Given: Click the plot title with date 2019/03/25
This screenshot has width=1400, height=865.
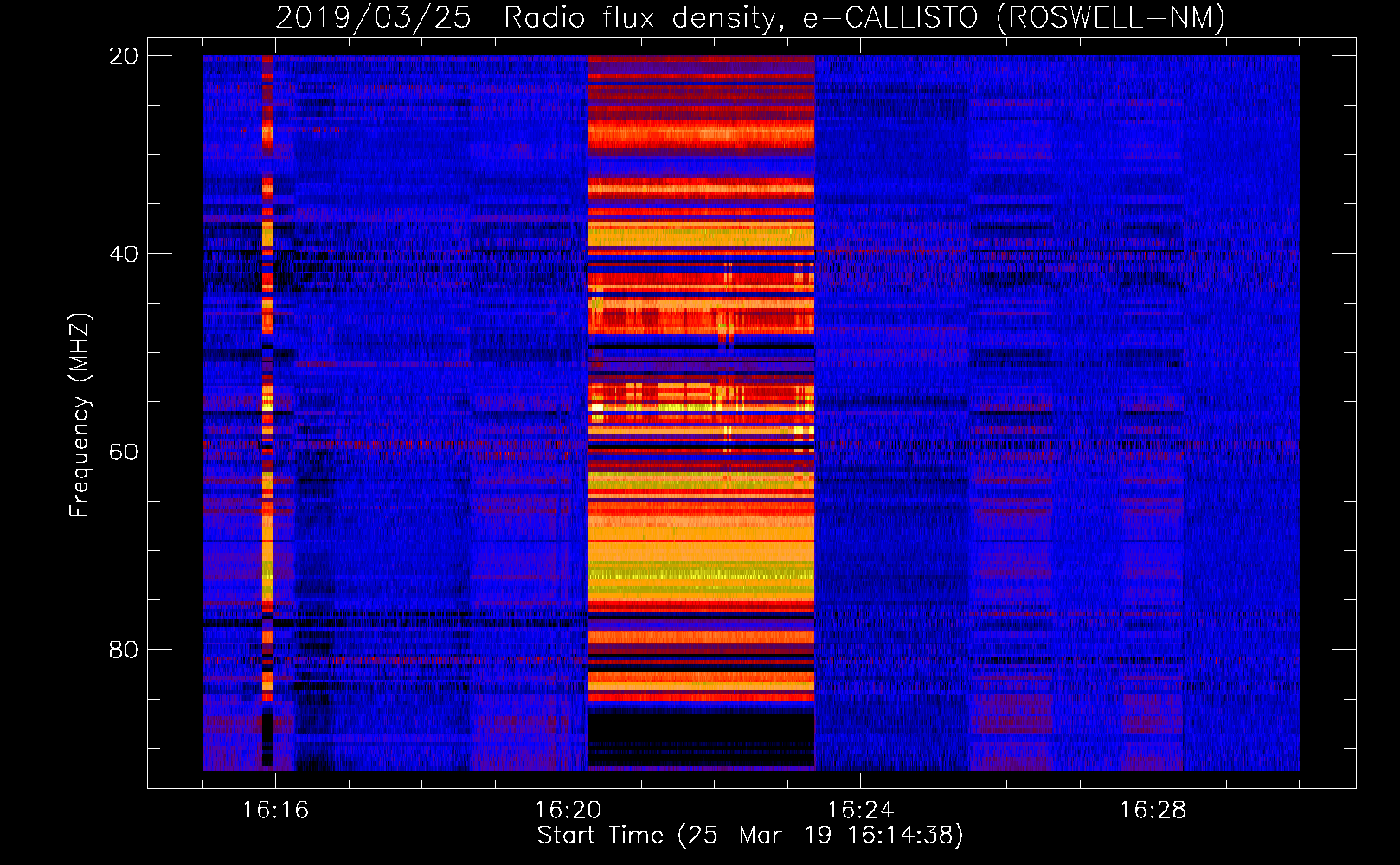Looking at the screenshot, I should (x=750, y=17).
